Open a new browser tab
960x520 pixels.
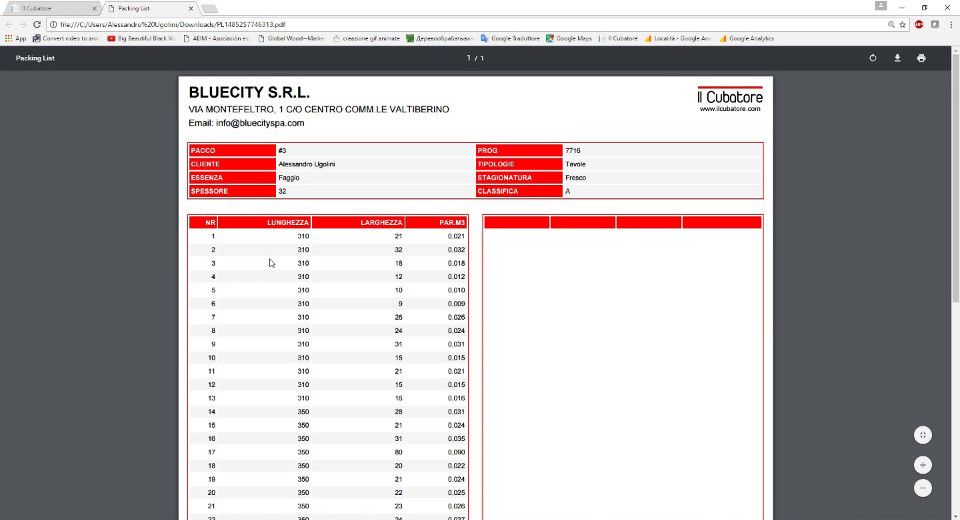[x=209, y=9]
